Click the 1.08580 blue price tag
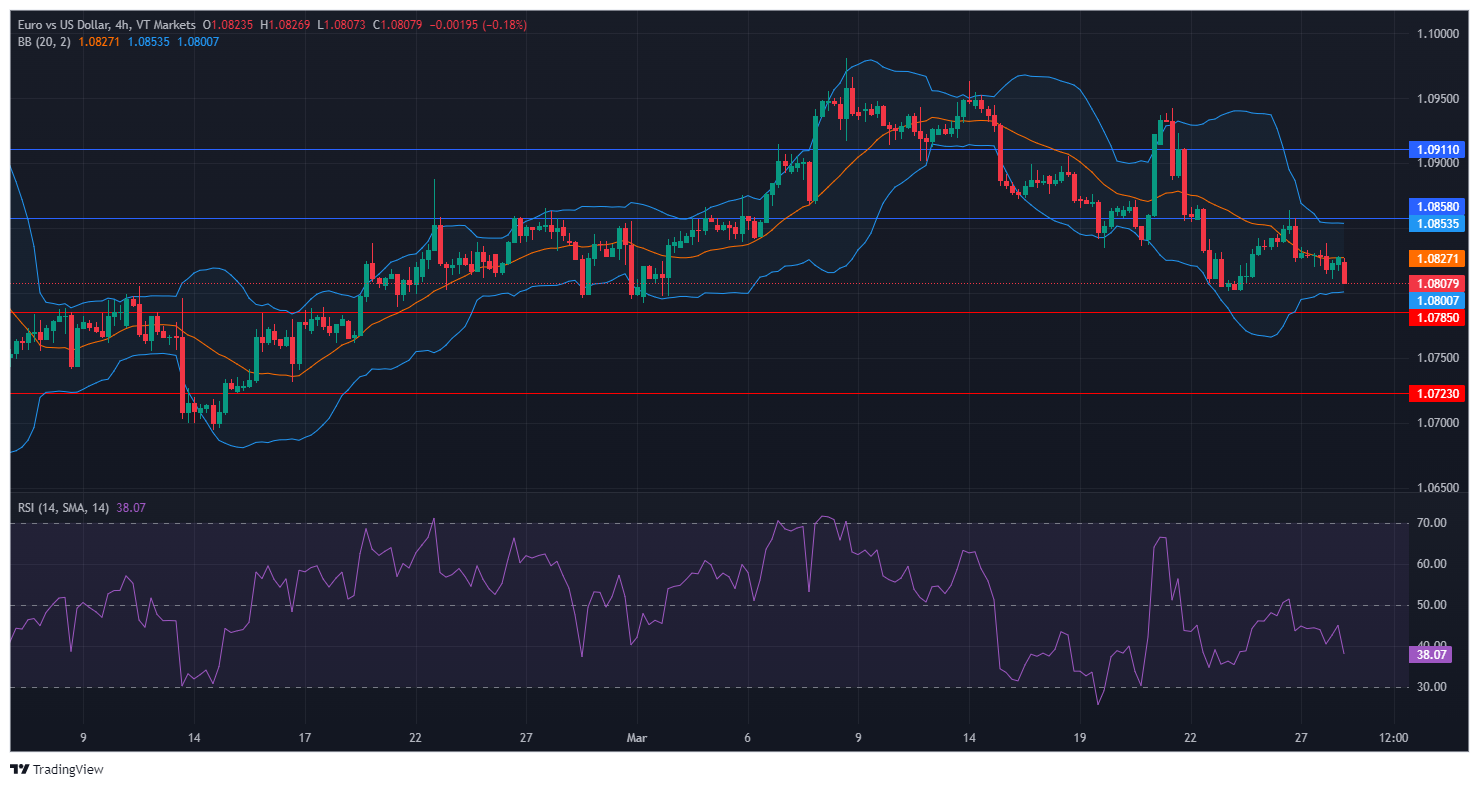This screenshot has width=1479, height=787. pos(1436,206)
